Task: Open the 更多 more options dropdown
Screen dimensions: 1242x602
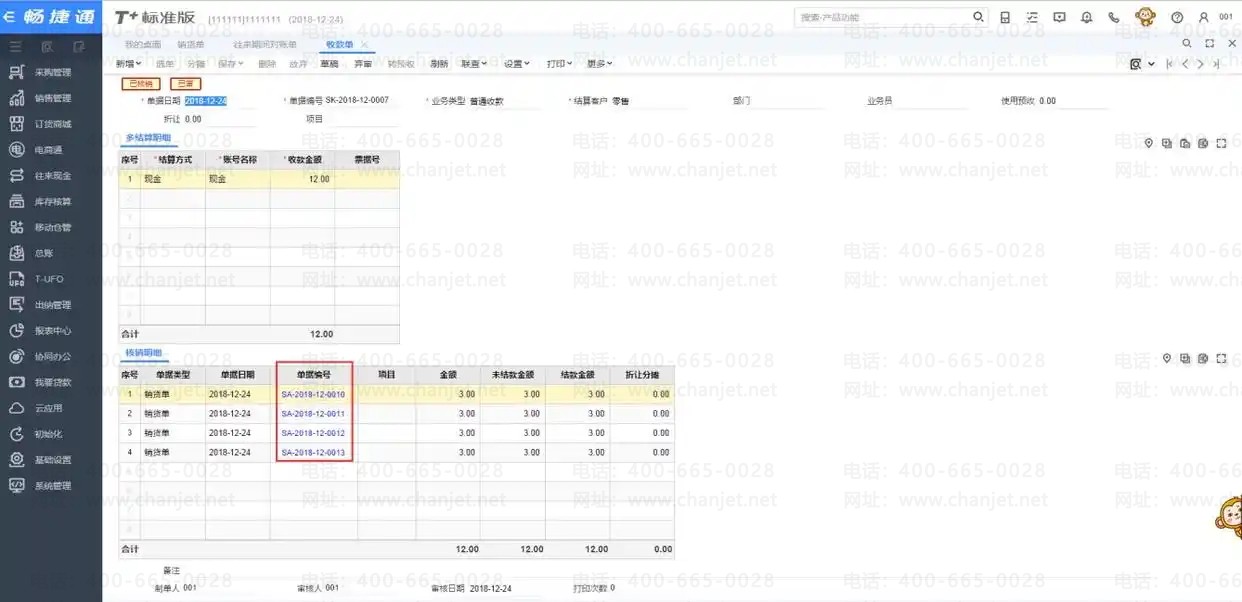Action: coord(598,64)
